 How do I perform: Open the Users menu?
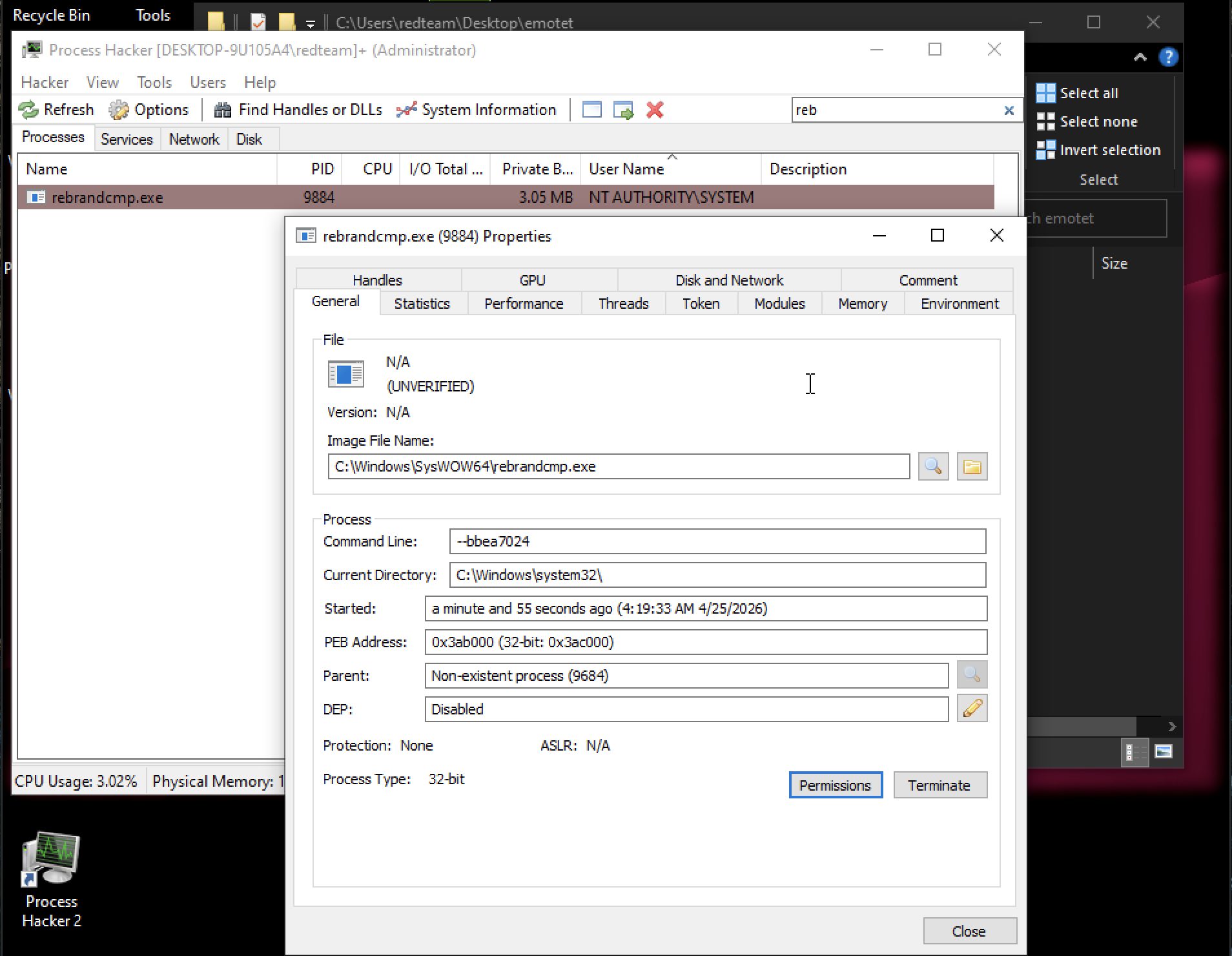point(208,83)
